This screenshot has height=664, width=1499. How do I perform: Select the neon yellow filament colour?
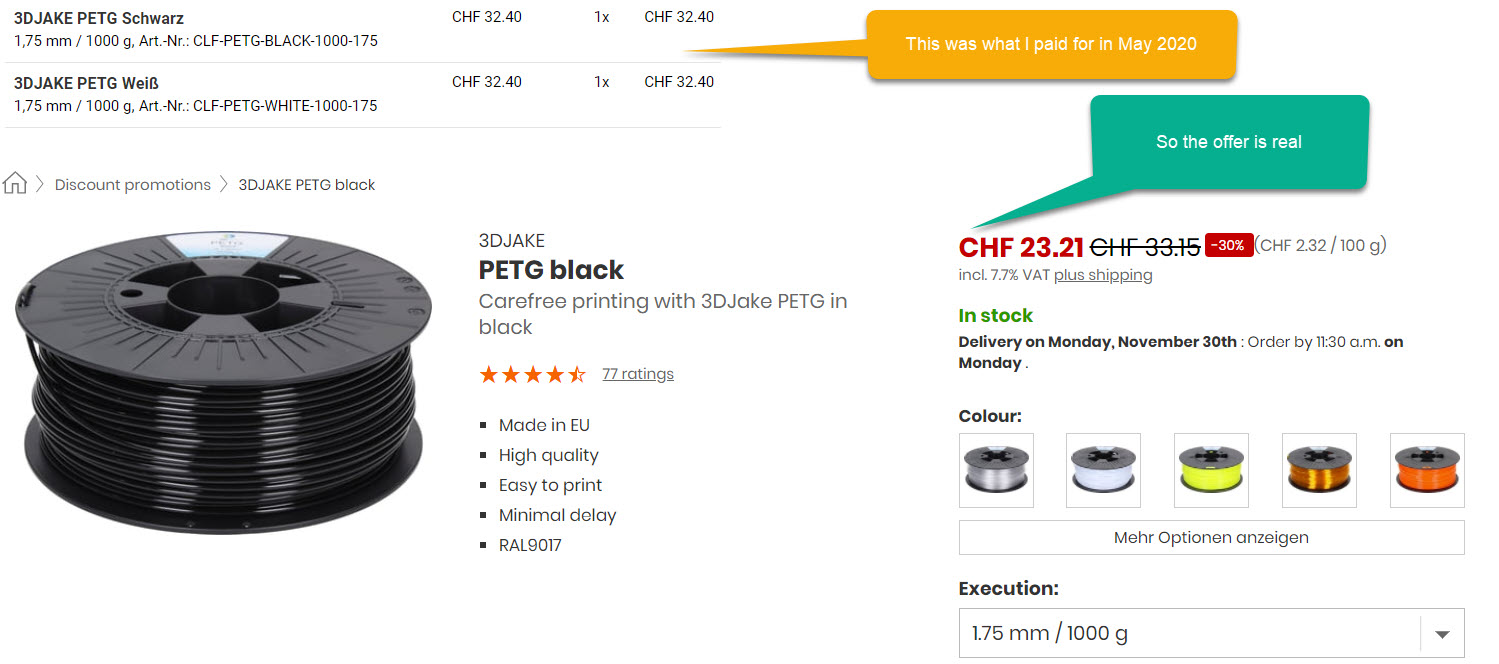(1211, 470)
